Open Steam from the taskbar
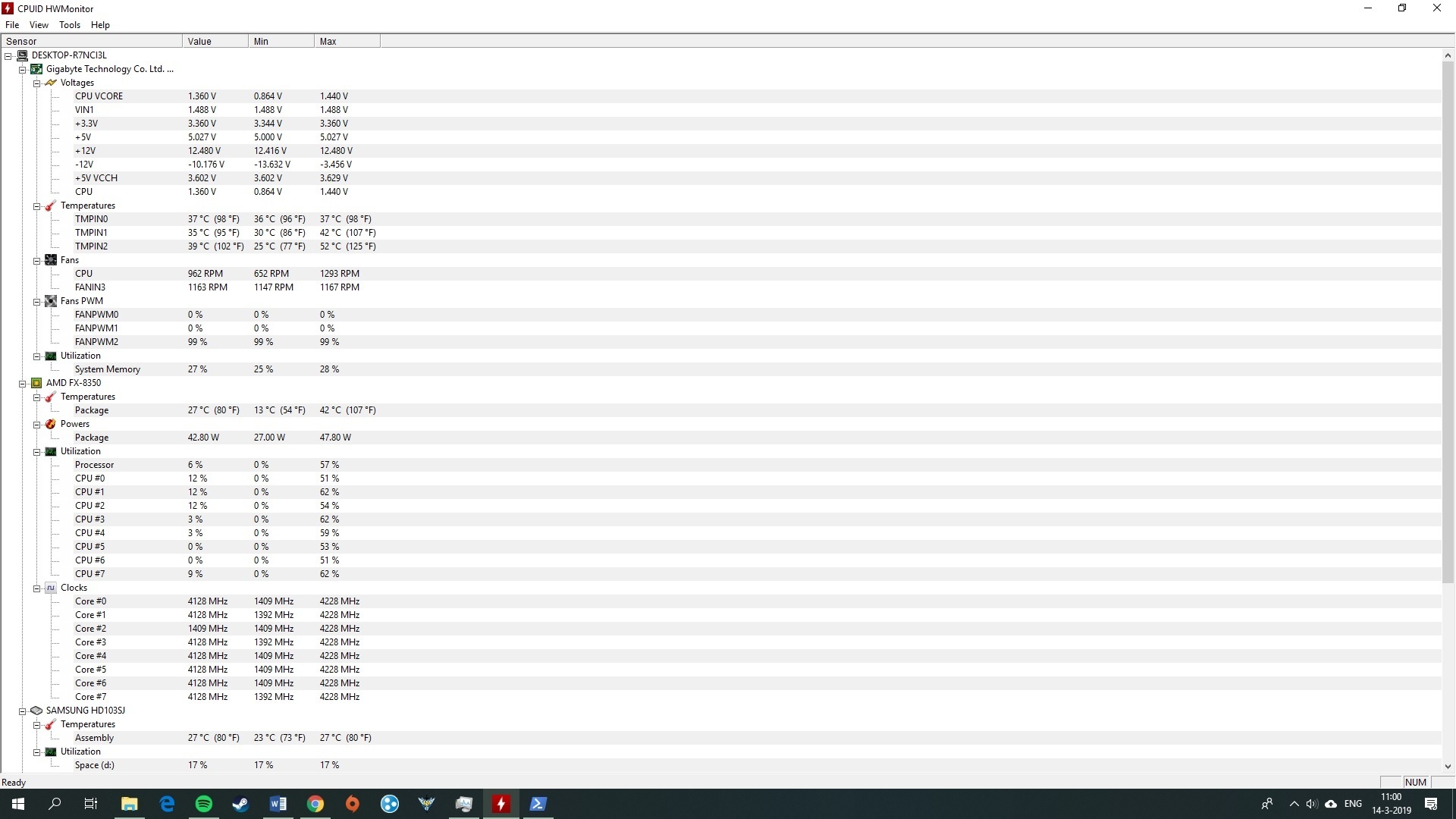The height and width of the screenshot is (819, 1456). click(240, 804)
